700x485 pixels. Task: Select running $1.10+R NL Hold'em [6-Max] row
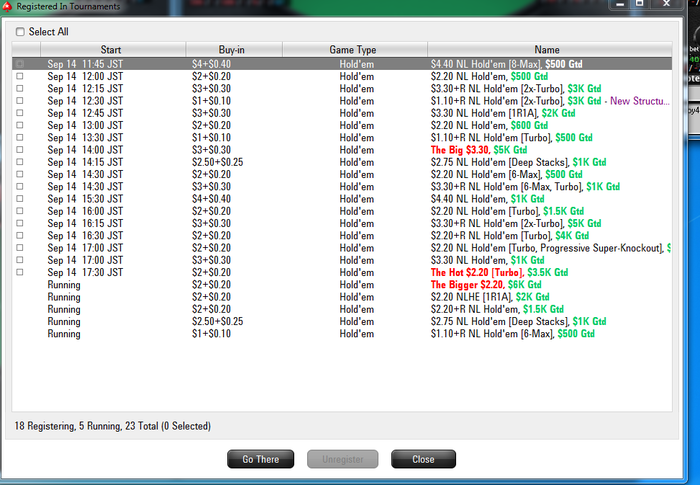342,334
